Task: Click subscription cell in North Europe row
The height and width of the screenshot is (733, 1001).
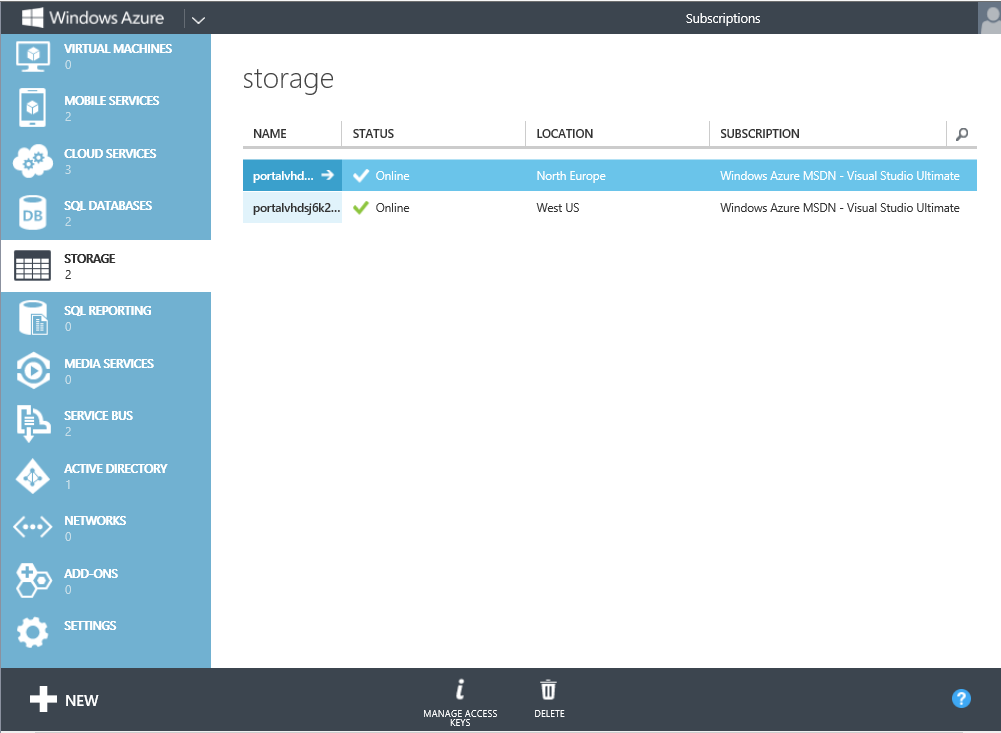Action: point(839,176)
